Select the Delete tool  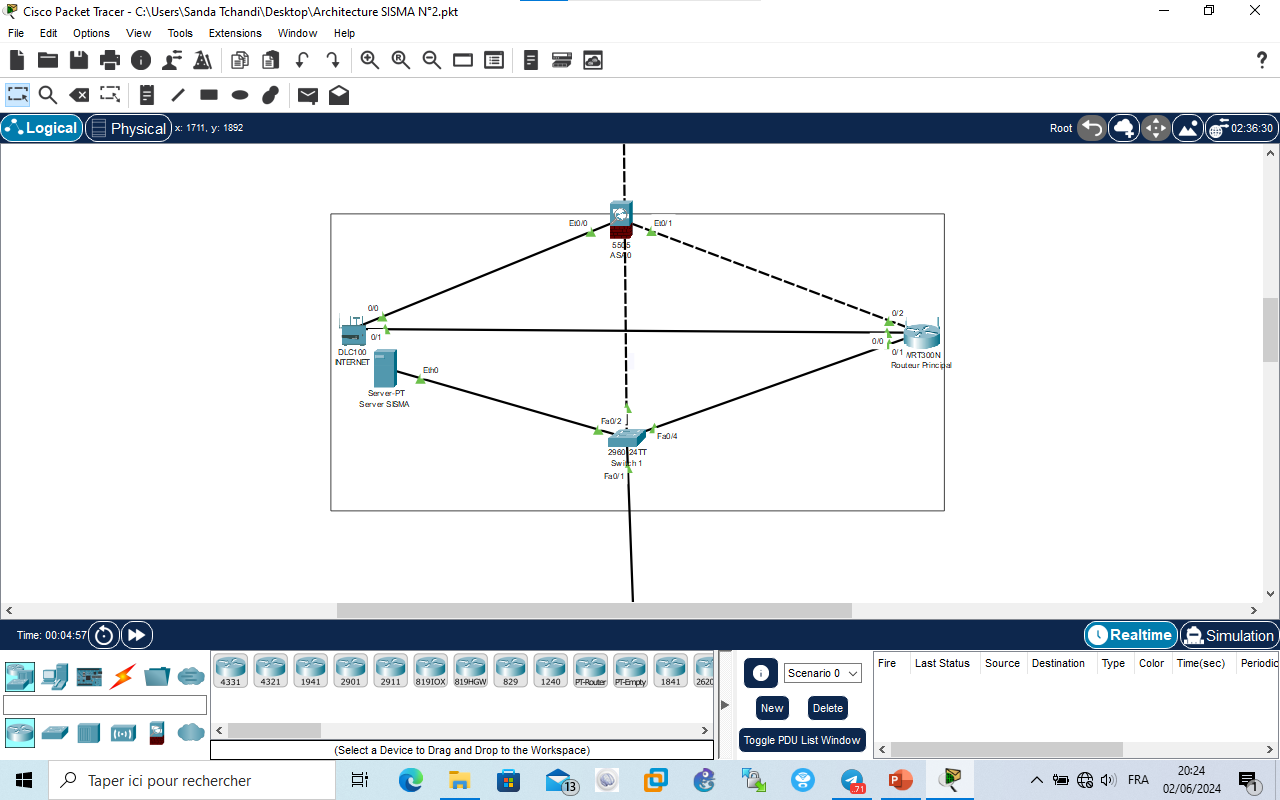(x=79, y=95)
